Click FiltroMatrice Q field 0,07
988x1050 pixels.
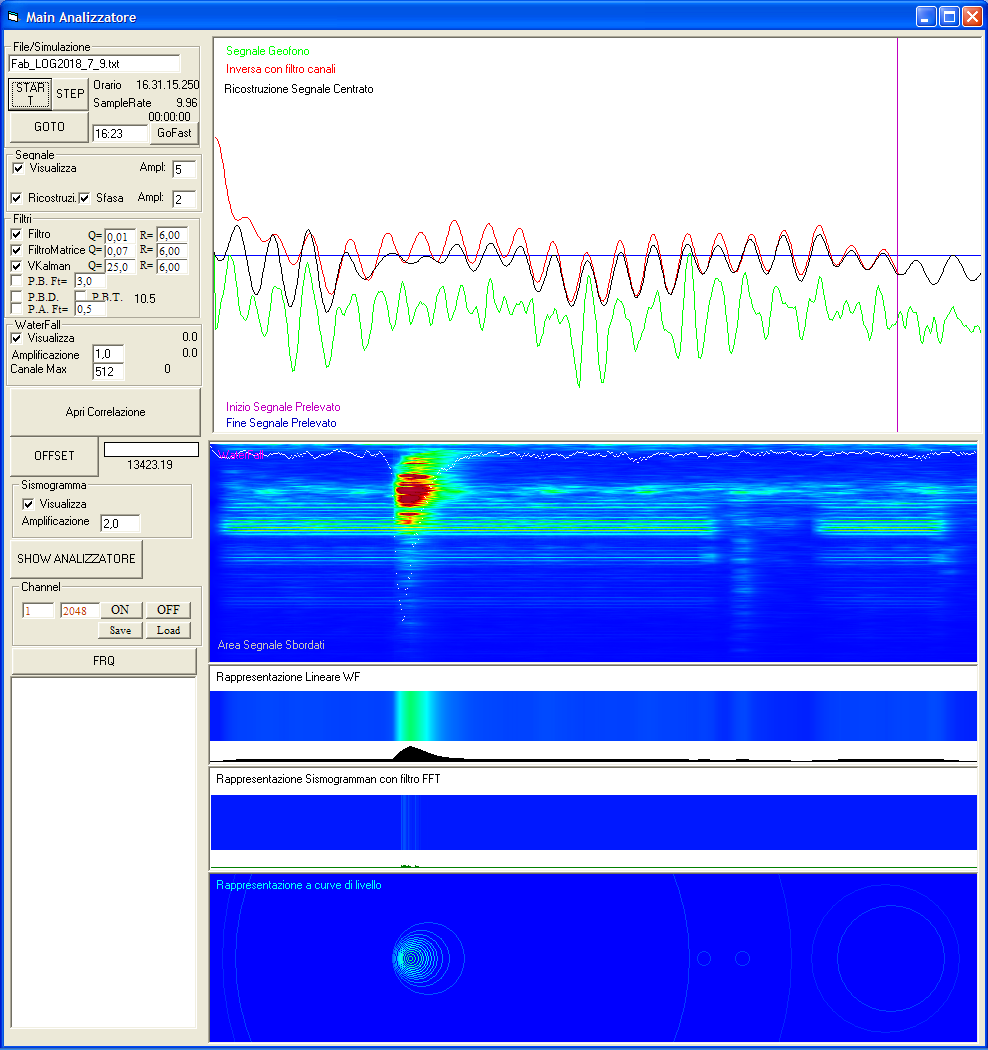click(120, 251)
